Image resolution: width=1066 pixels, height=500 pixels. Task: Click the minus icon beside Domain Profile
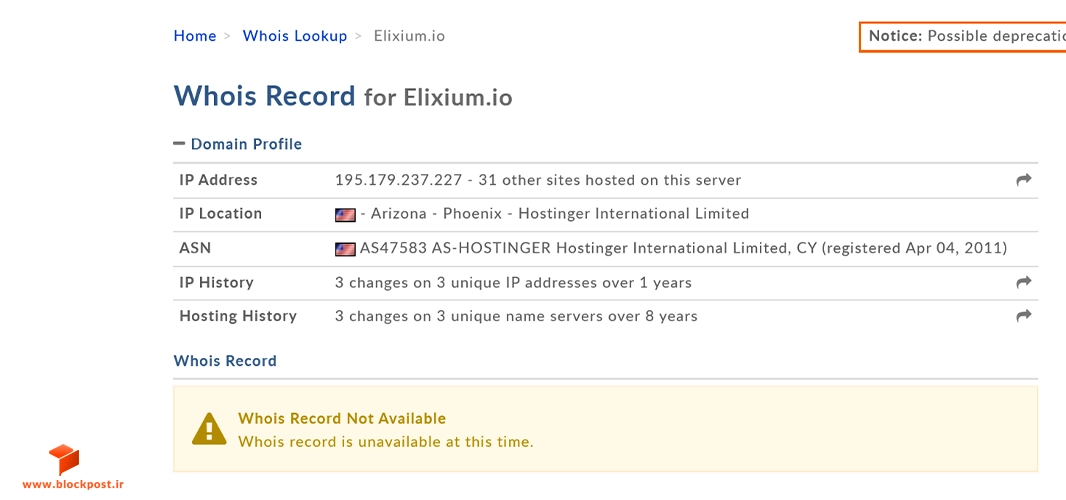point(179,144)
